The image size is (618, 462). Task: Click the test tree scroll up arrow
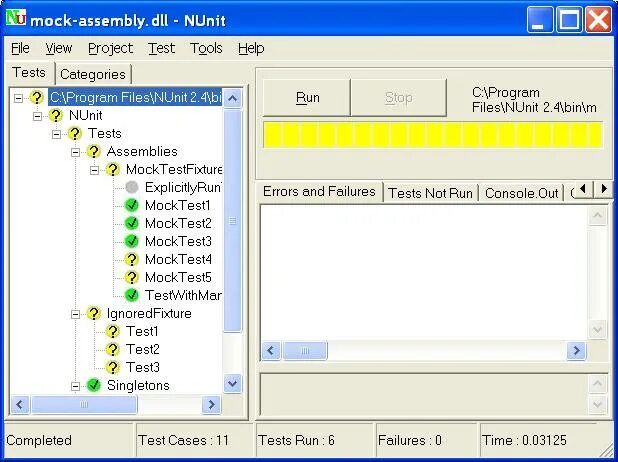[x=233, y=98]
